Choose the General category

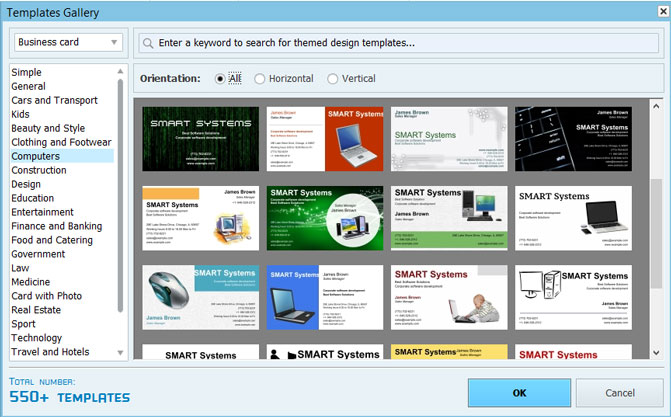[x=28, y=86]
